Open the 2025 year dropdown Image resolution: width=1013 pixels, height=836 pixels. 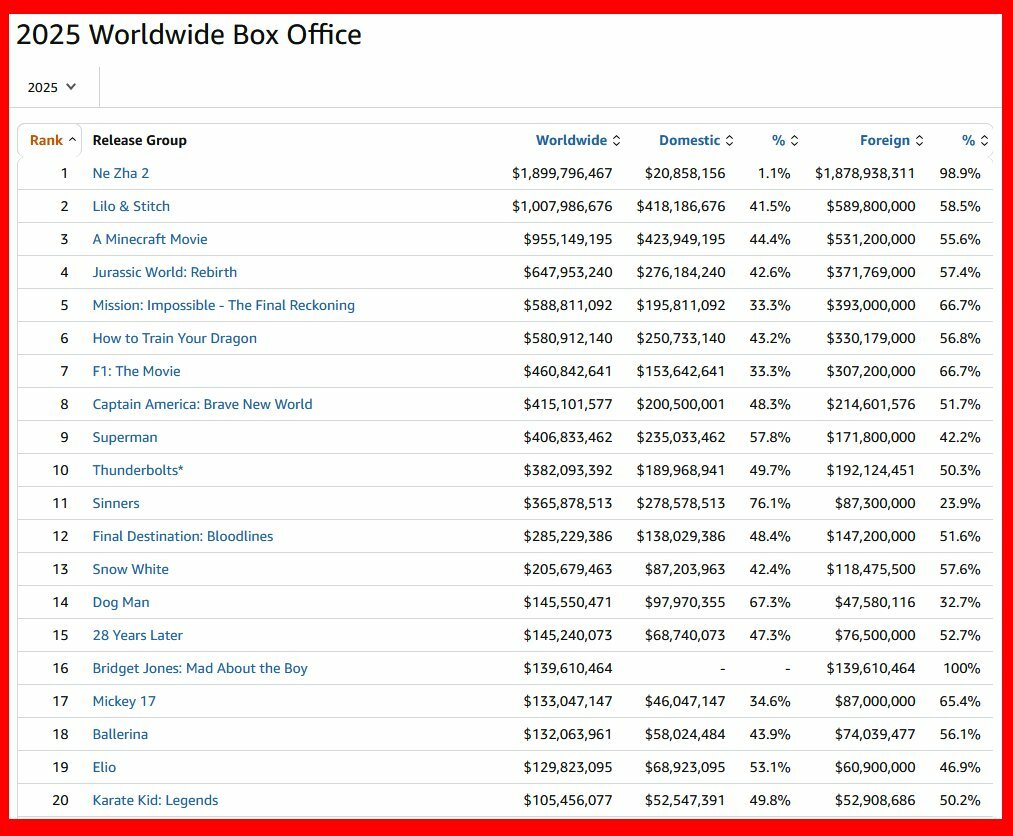coord(52,87)
